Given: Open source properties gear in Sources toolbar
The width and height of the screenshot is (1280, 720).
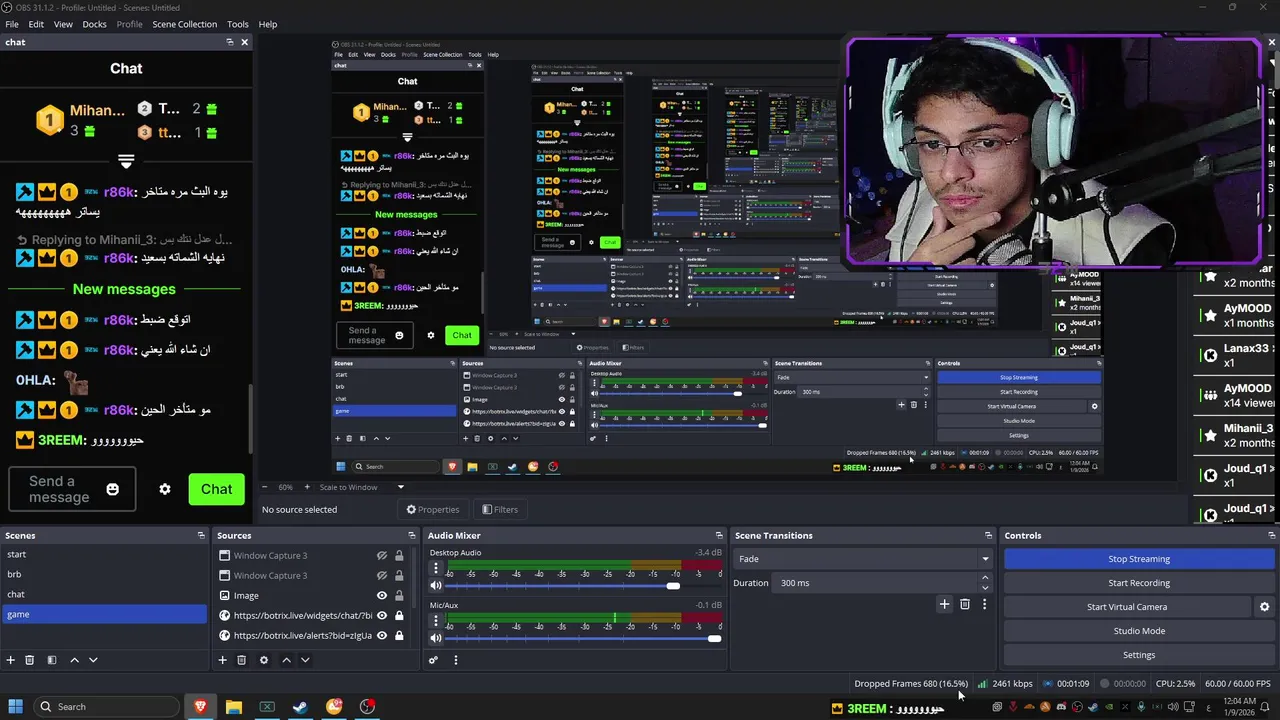Looking at the screenshot, I should 264,660.
